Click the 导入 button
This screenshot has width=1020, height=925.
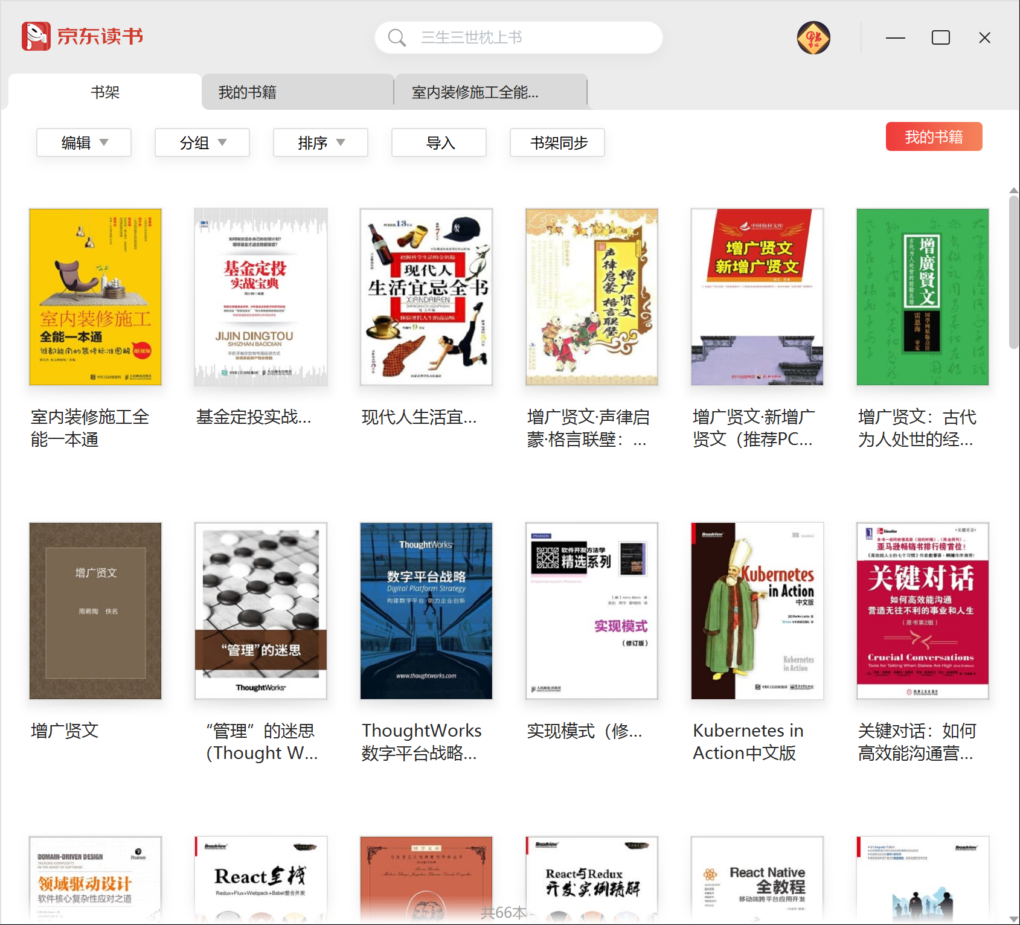(439, 142)
